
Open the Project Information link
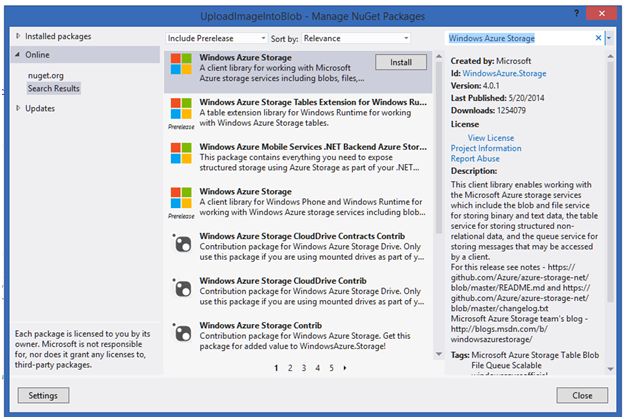(x=486, y=148)
